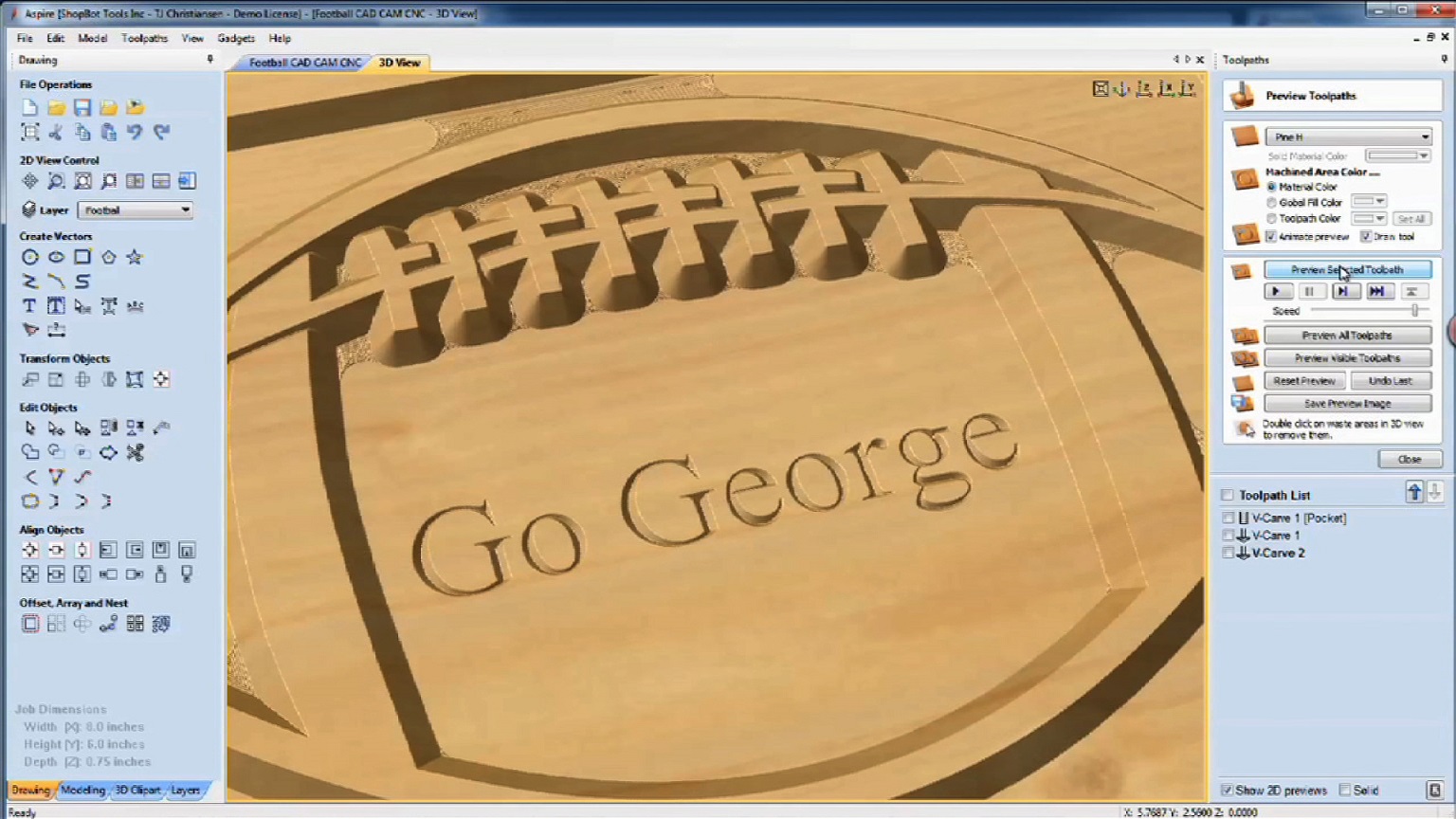
Task: Select the Global Fill Color radio button
Action: tap(1272, 203)
